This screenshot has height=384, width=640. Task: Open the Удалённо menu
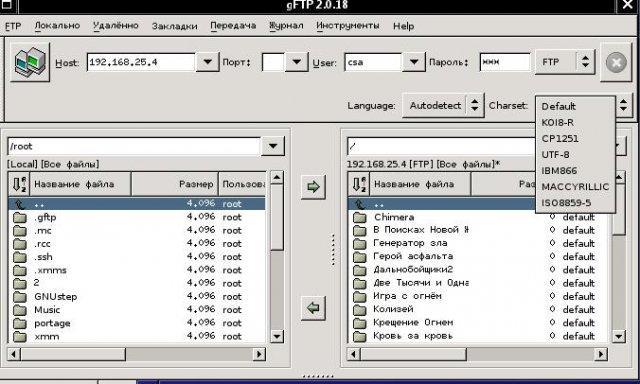[116, 26]
